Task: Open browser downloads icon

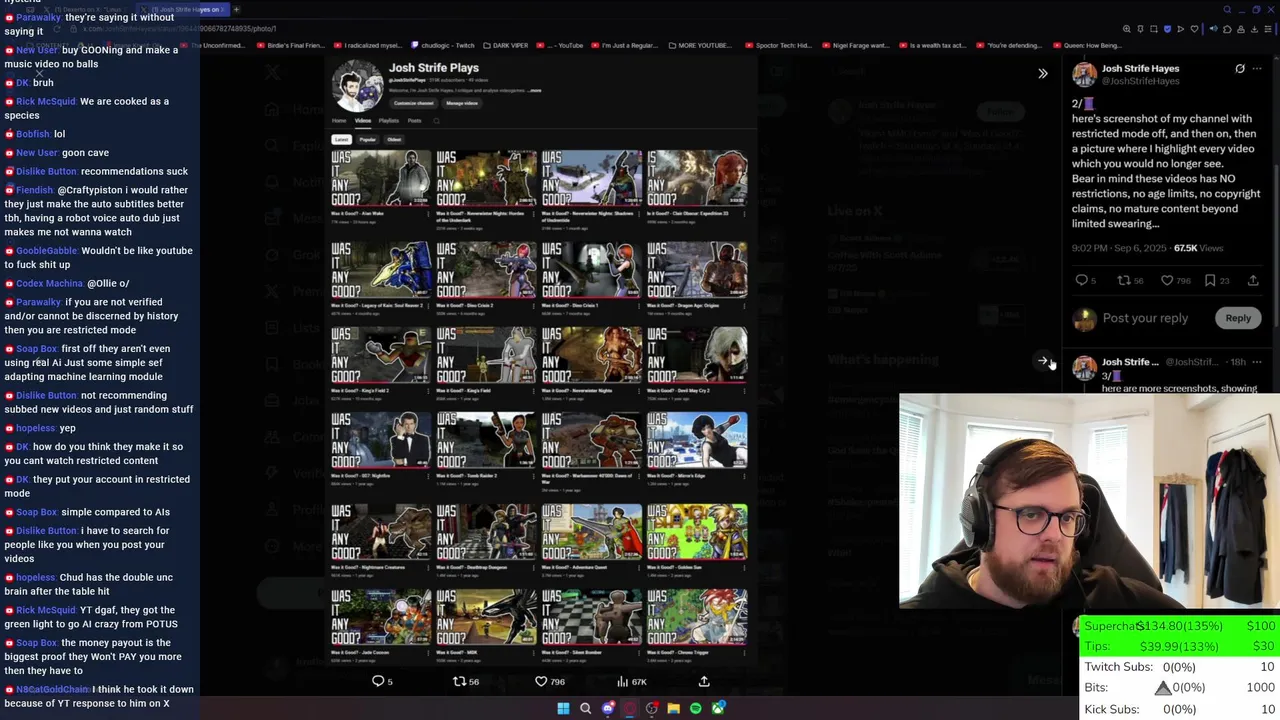Action: pyautogui.click(x=1254, y=29)
